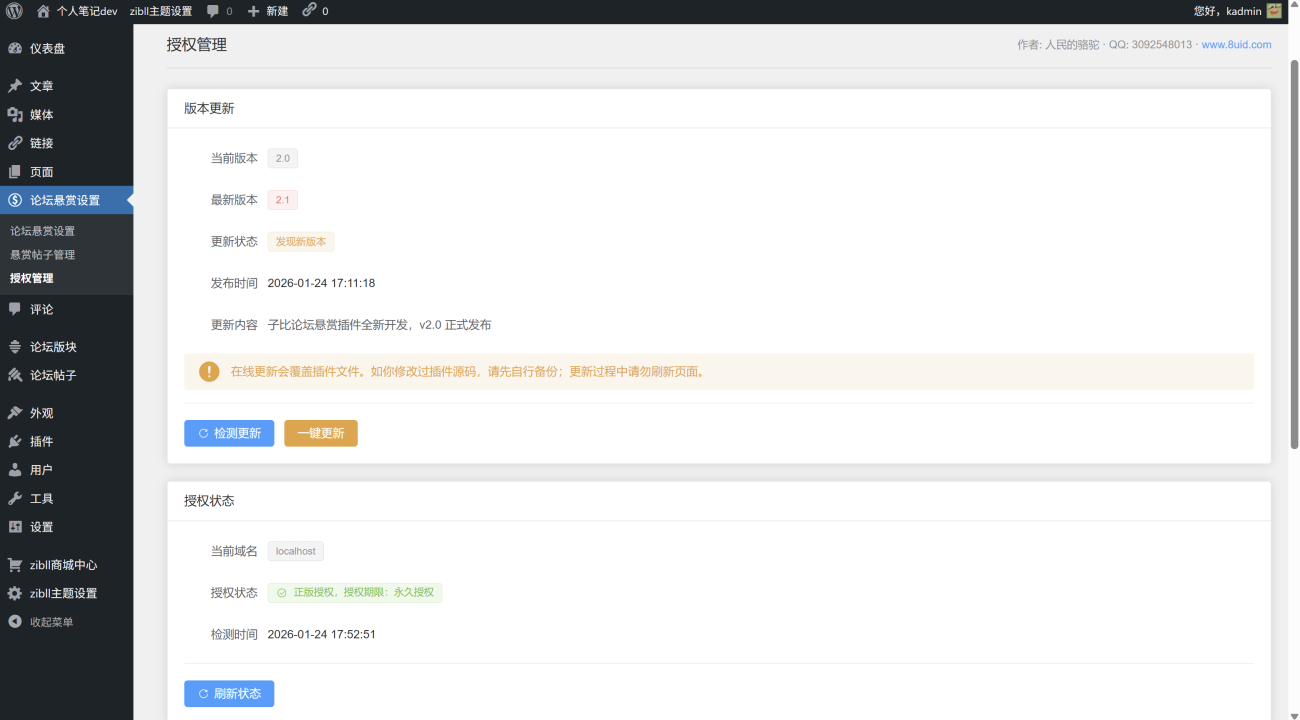
Task: Open the 新建 new content dropdown
Action: (268, 11)
